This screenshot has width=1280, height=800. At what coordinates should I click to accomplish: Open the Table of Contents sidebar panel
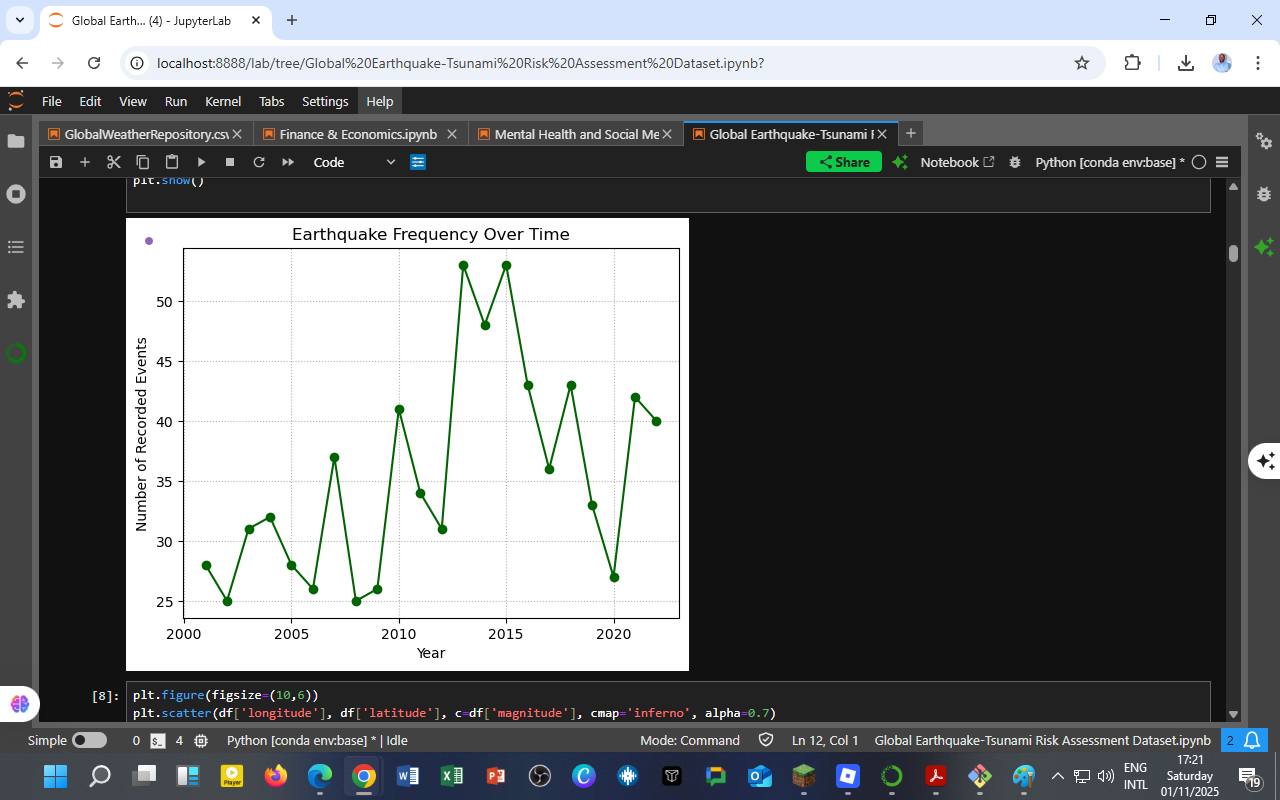[16, 247]
